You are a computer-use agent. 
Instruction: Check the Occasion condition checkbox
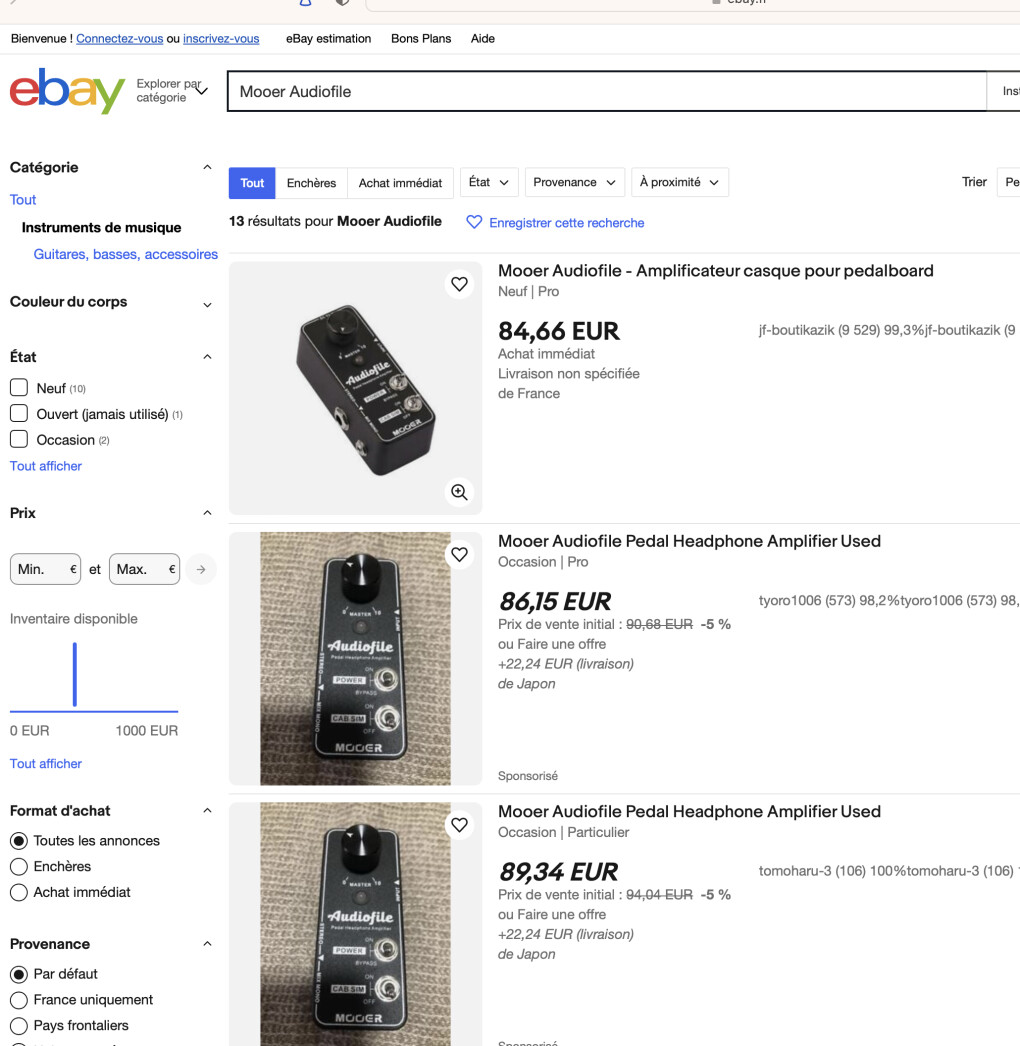point(19,439)
